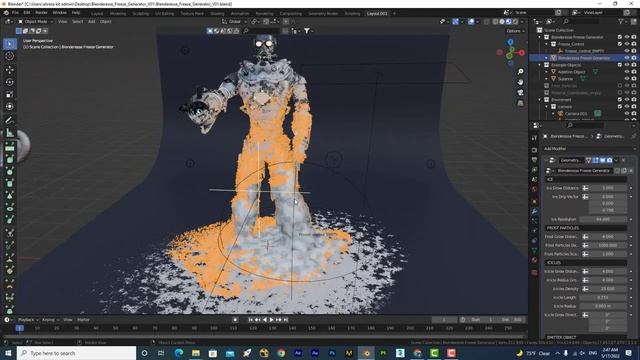Open File Explorer from the taskbar

[x=196, y=353]
